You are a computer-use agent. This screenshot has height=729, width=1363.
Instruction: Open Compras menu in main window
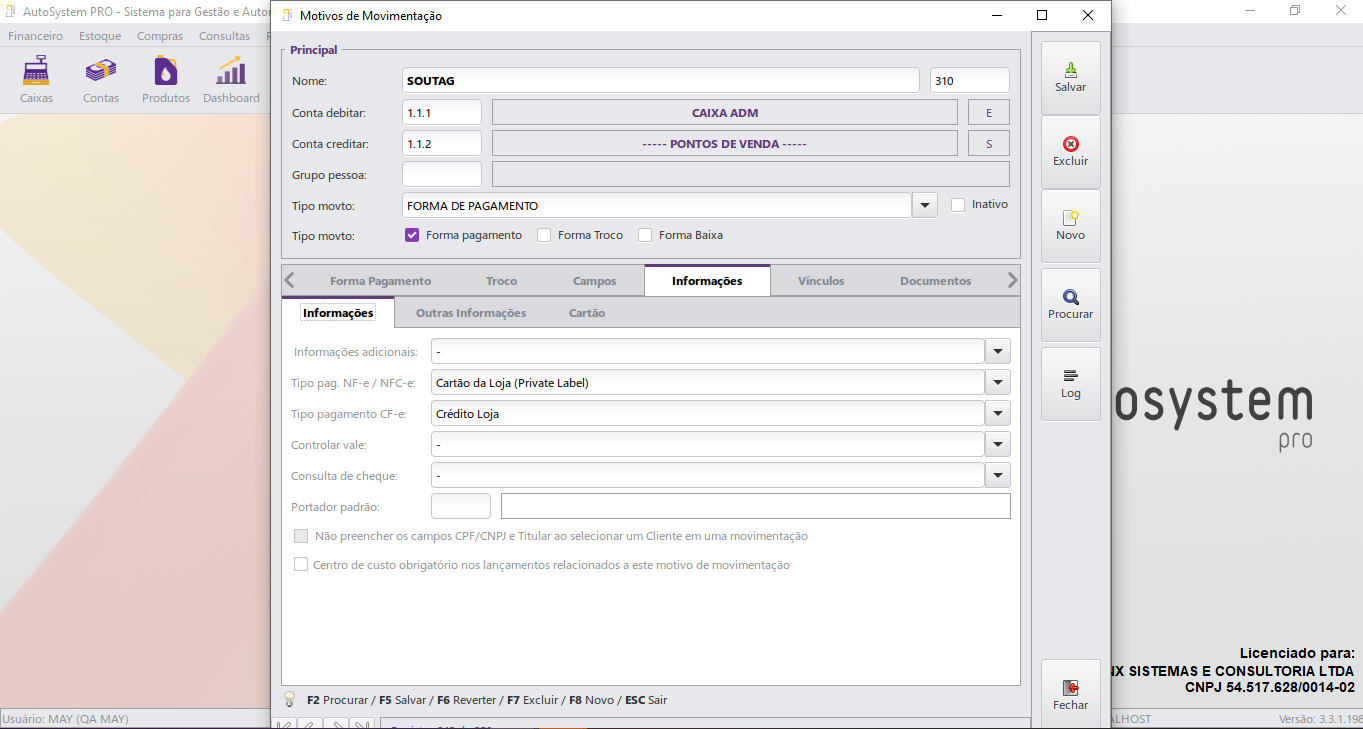(x=160, y=36)
